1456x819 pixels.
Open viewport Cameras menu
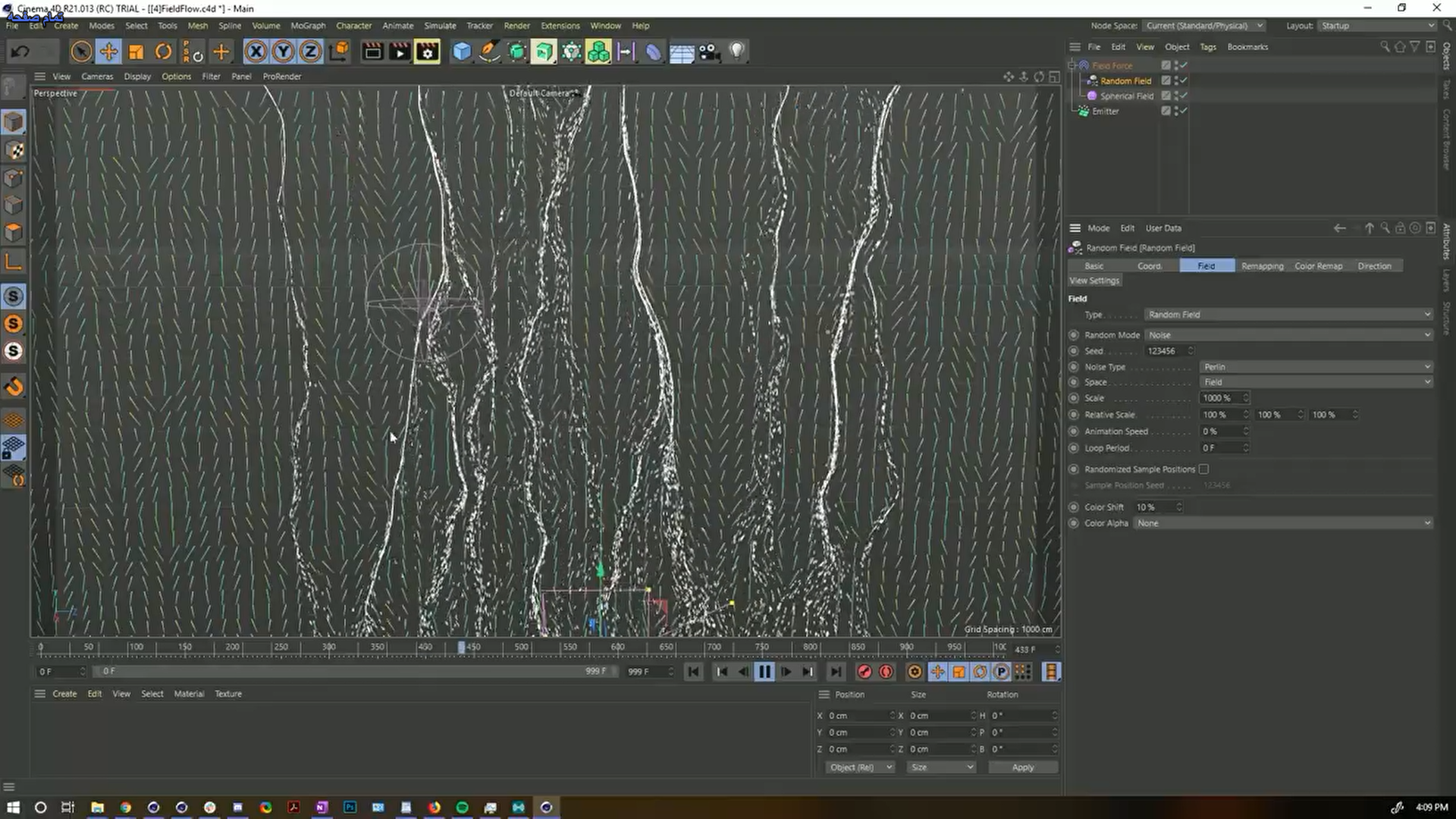point(97,77)
